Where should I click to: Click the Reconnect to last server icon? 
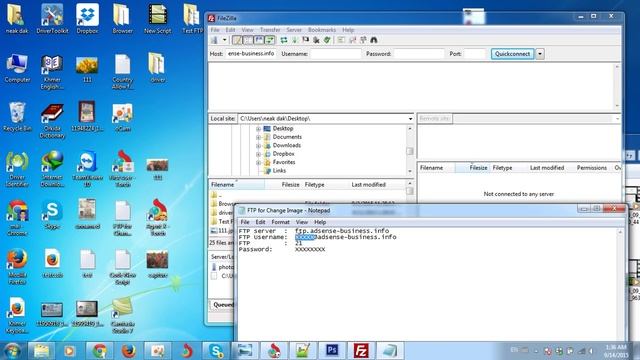[x=327, y=40]
